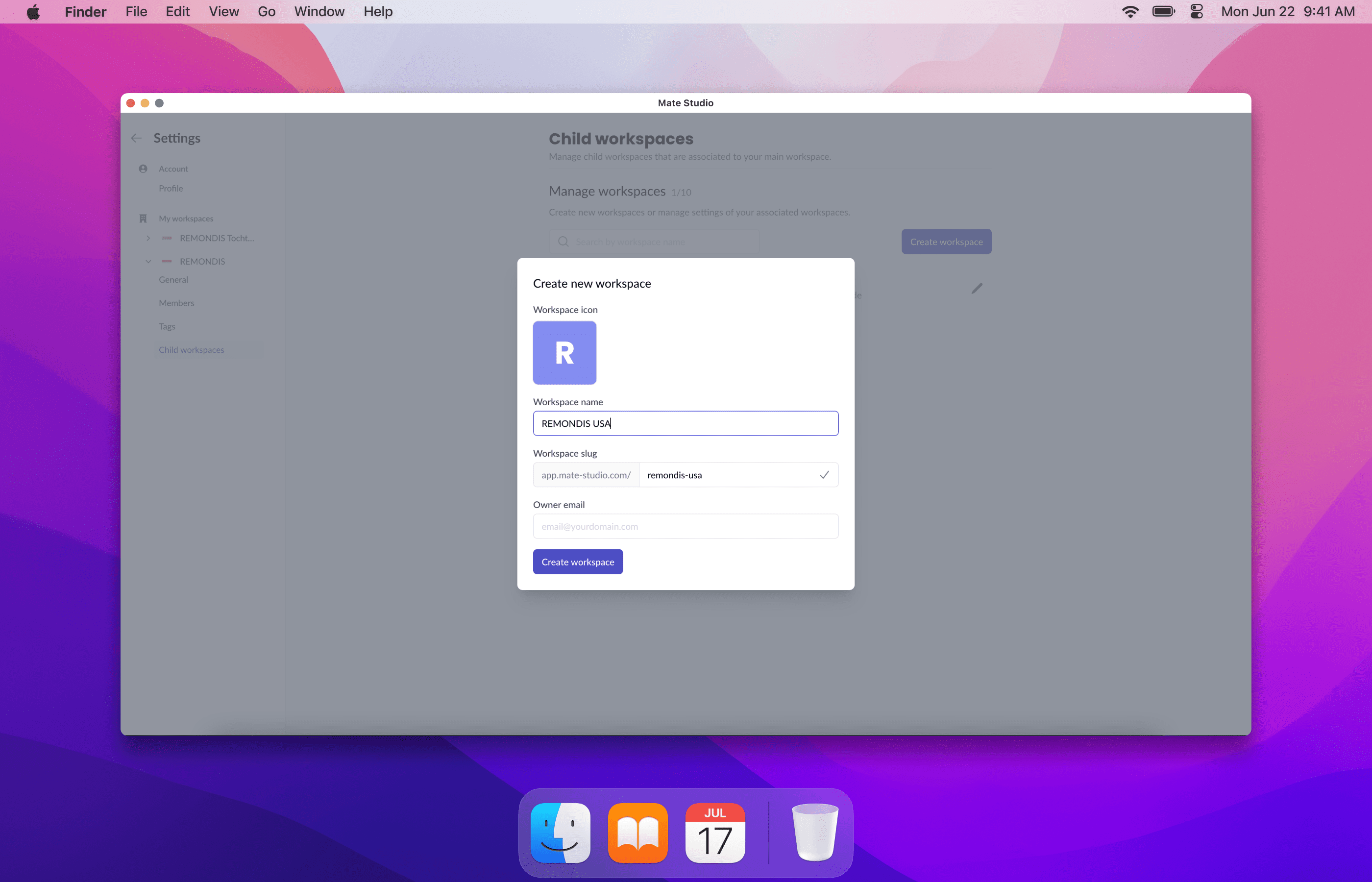
Task: Click the Workspace name input field
Action: [x=686, y=423]
